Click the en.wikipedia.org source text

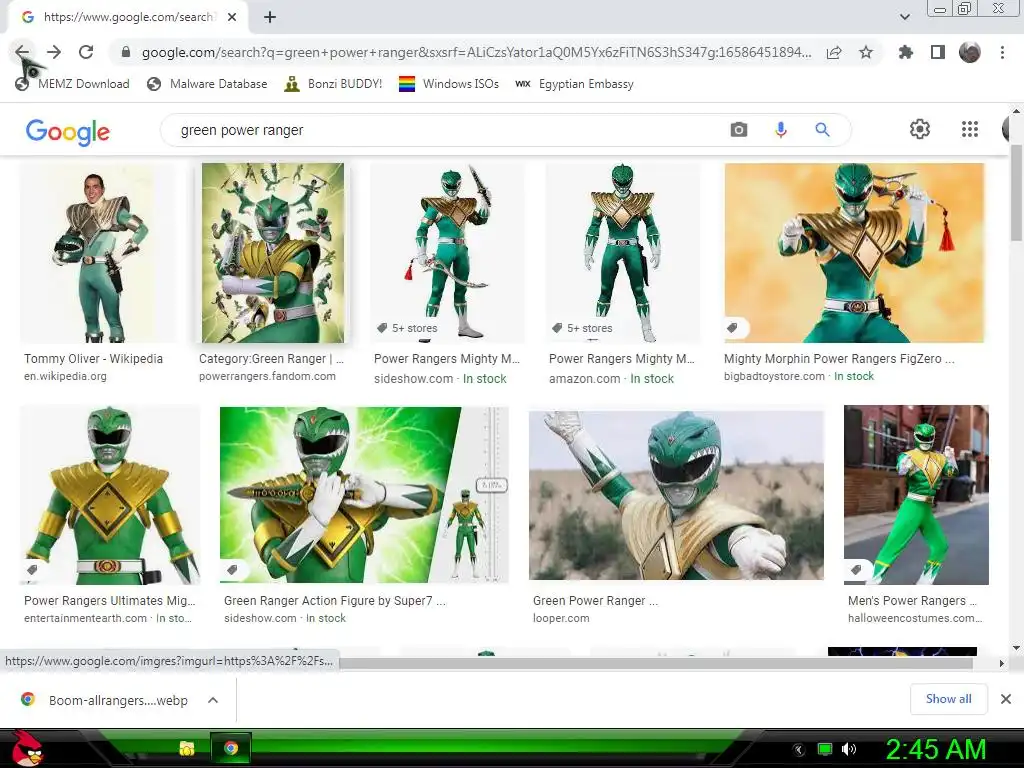[65, 376]
